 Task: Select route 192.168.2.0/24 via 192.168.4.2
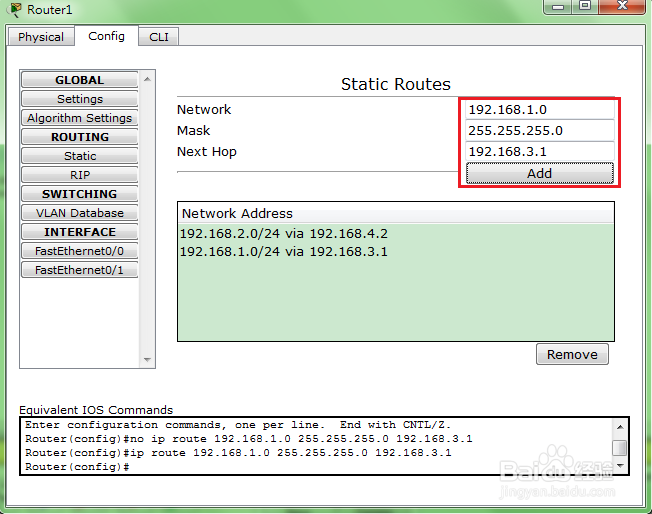tap(396, 234)
